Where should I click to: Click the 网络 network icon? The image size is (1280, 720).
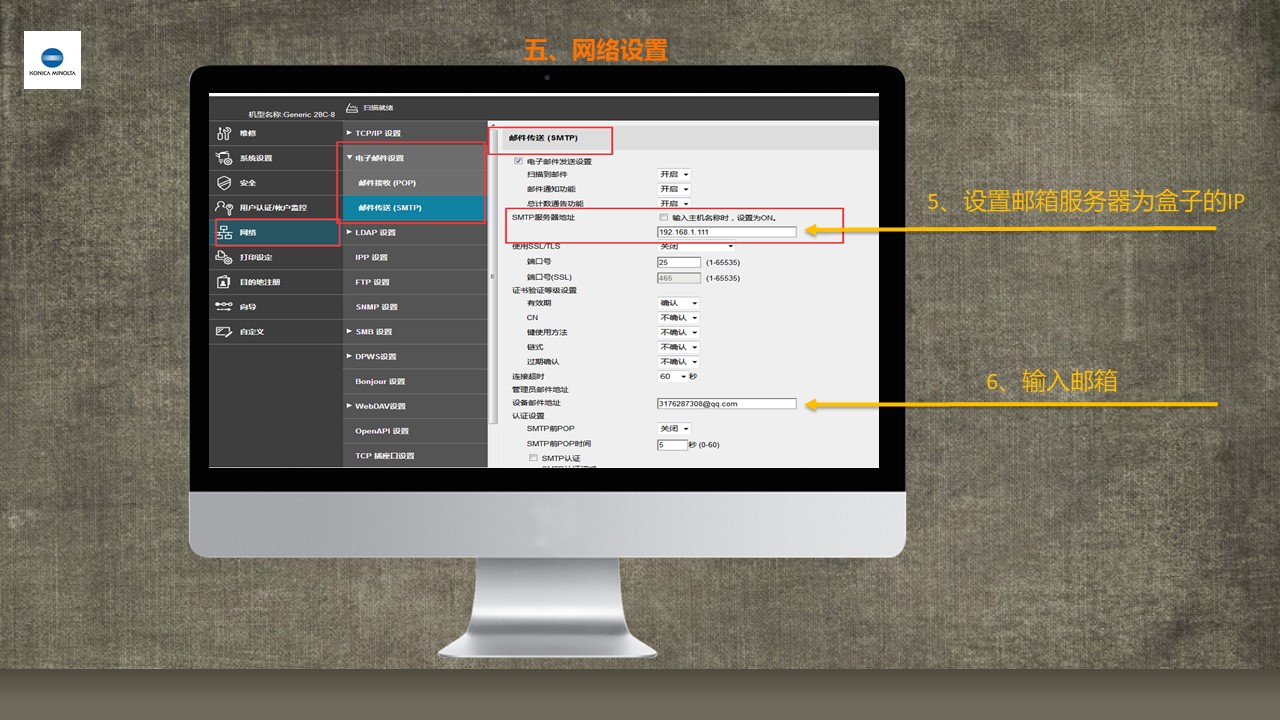pos(224,233)
